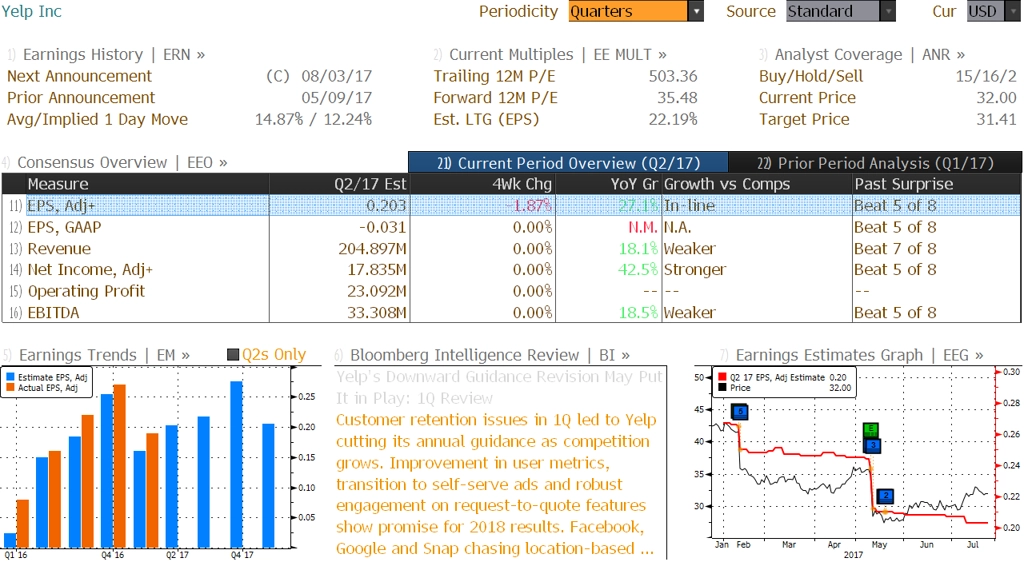
Task: Select the EBITDA measure row
Action: (511, 313)
